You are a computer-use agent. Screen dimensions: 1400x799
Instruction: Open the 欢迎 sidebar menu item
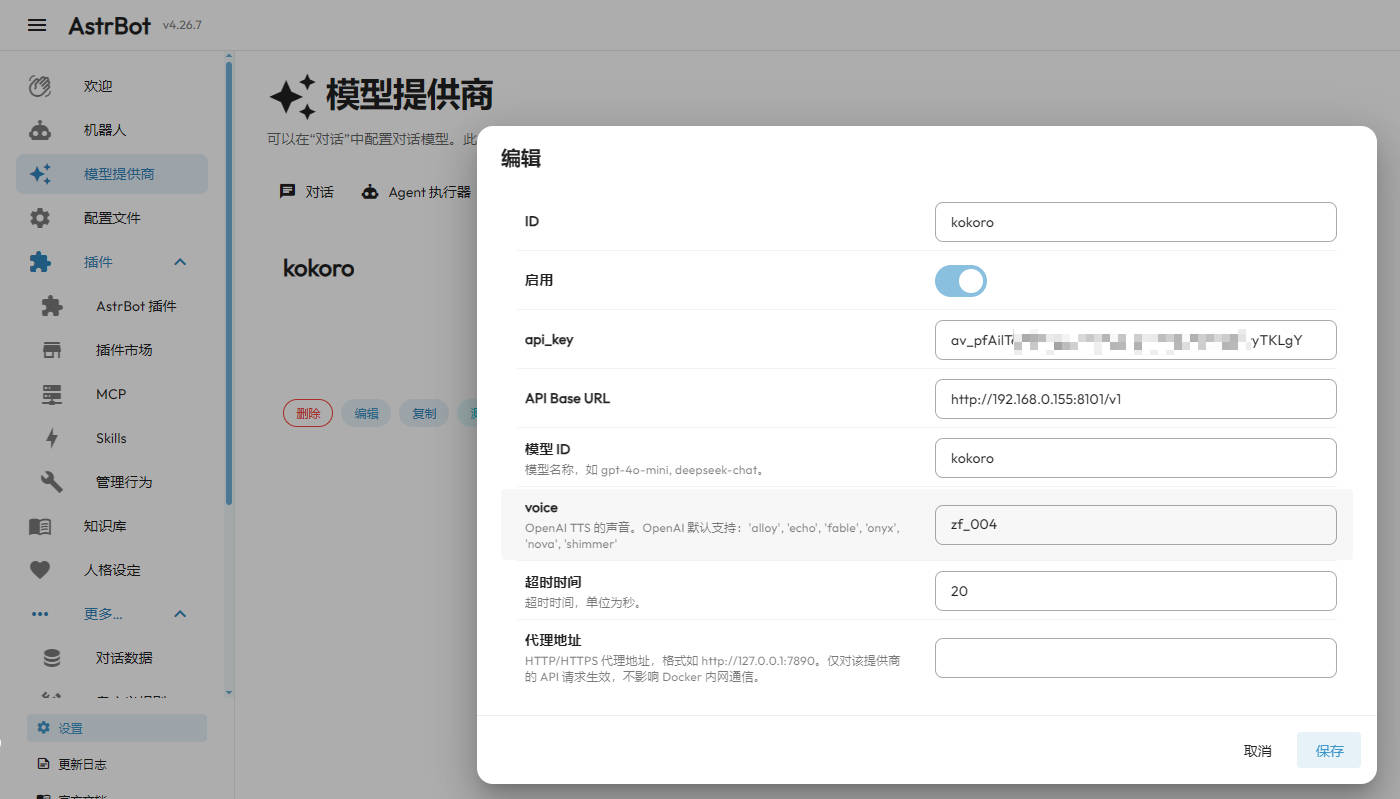point(112,86)
